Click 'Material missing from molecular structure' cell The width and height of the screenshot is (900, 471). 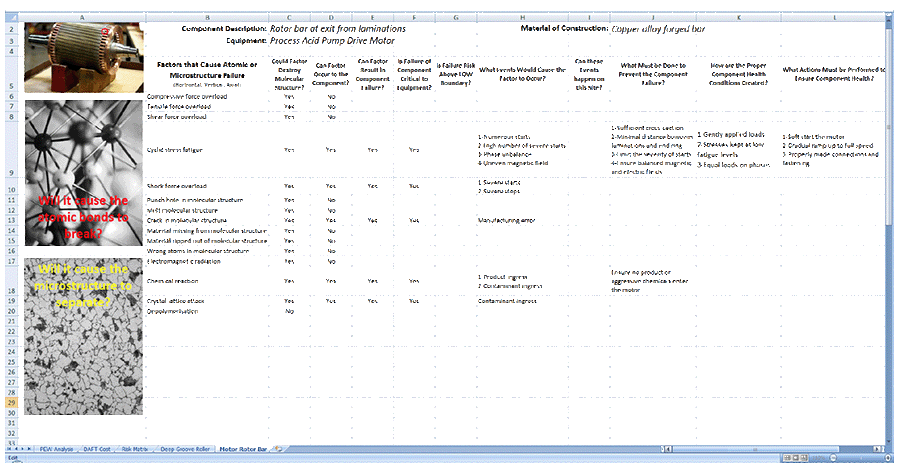tap(207, 231)
